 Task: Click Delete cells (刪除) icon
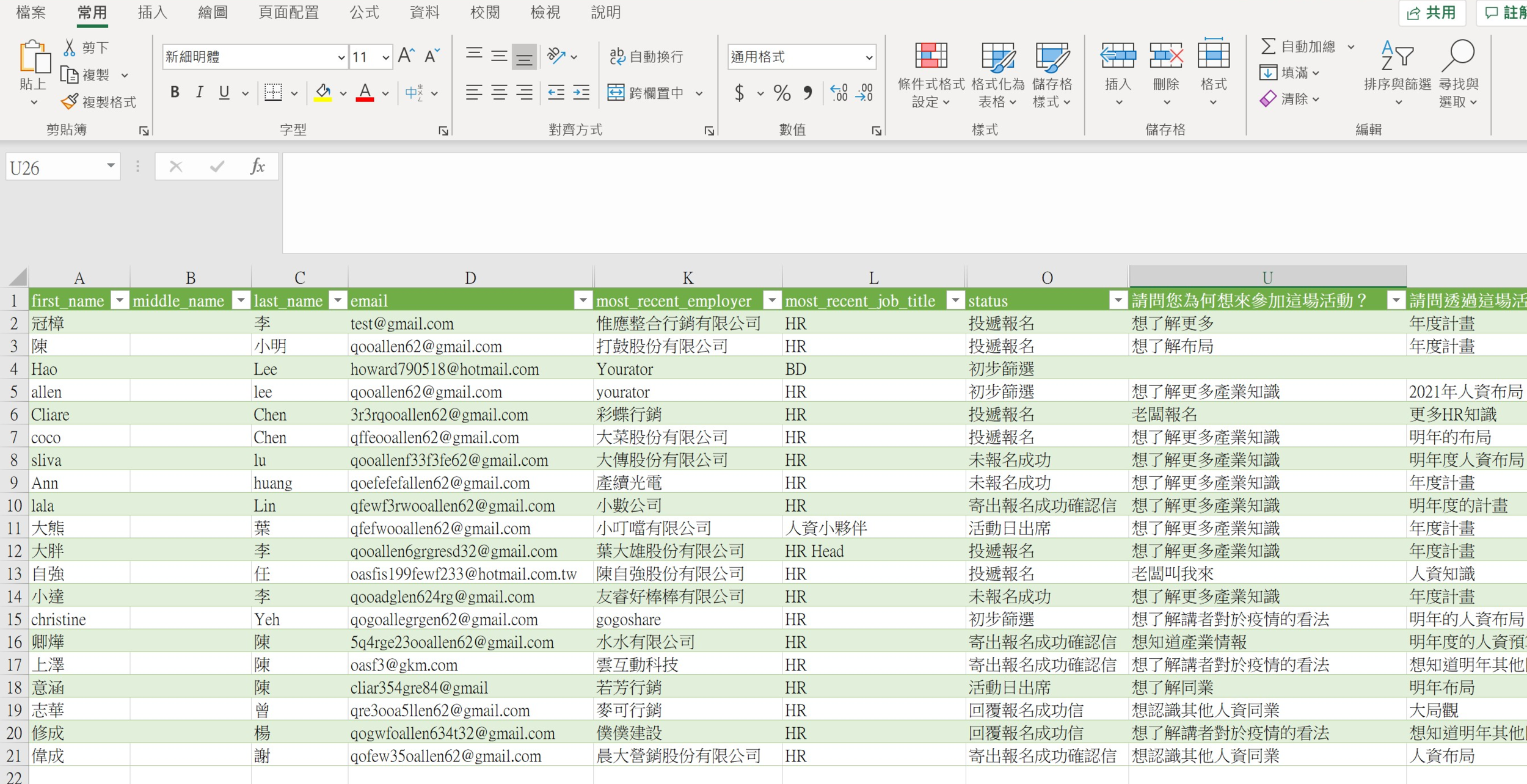pos(1165,56)
